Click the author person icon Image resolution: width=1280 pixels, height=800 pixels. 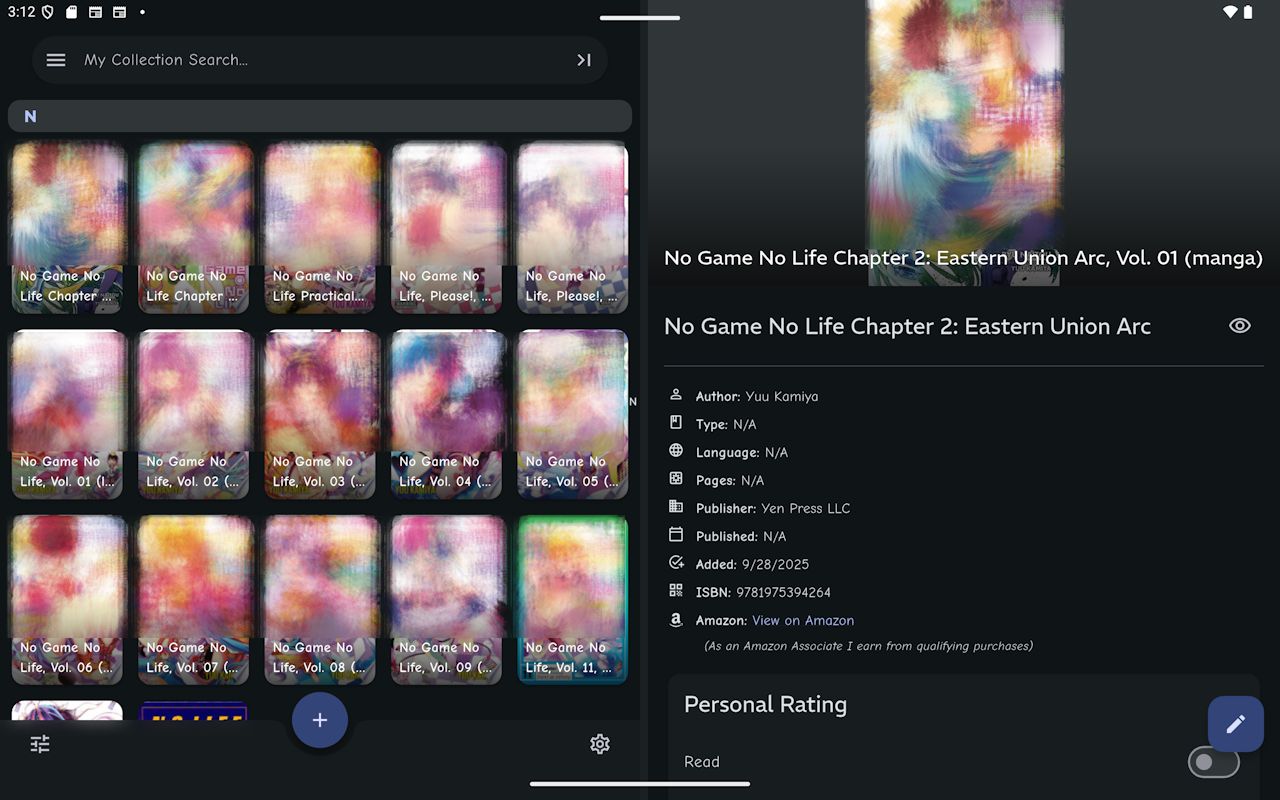pyautogui.click(x=677, y=395)
